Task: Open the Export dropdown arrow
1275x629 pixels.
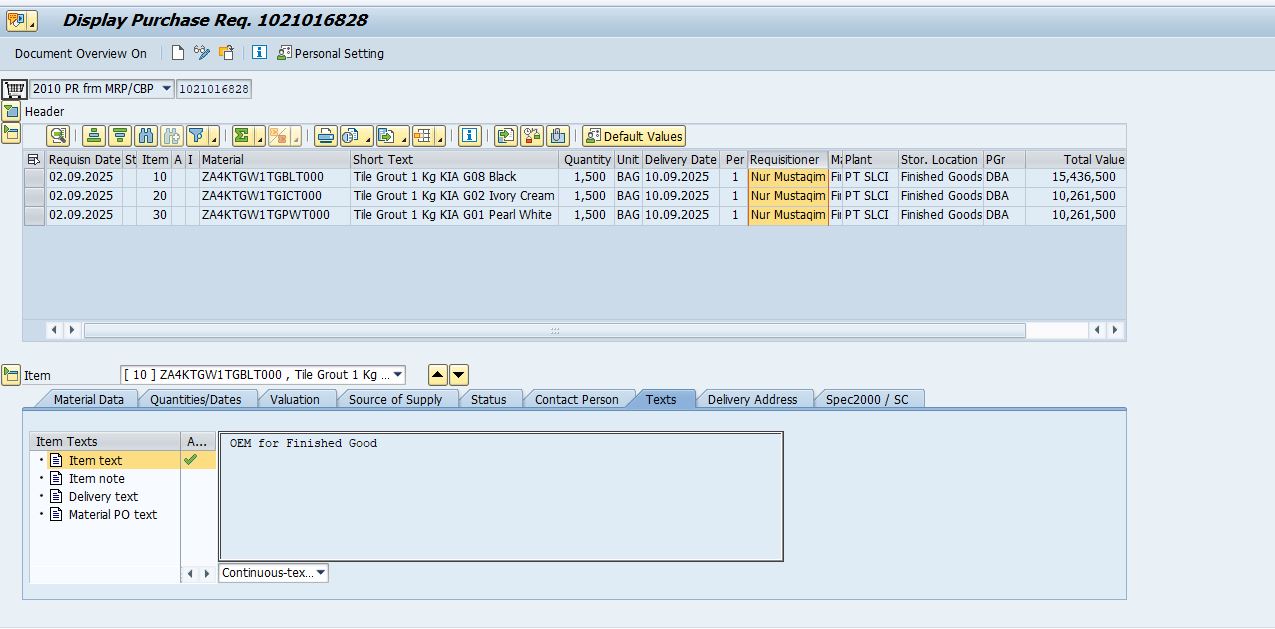Action: (x=403, y=136)
